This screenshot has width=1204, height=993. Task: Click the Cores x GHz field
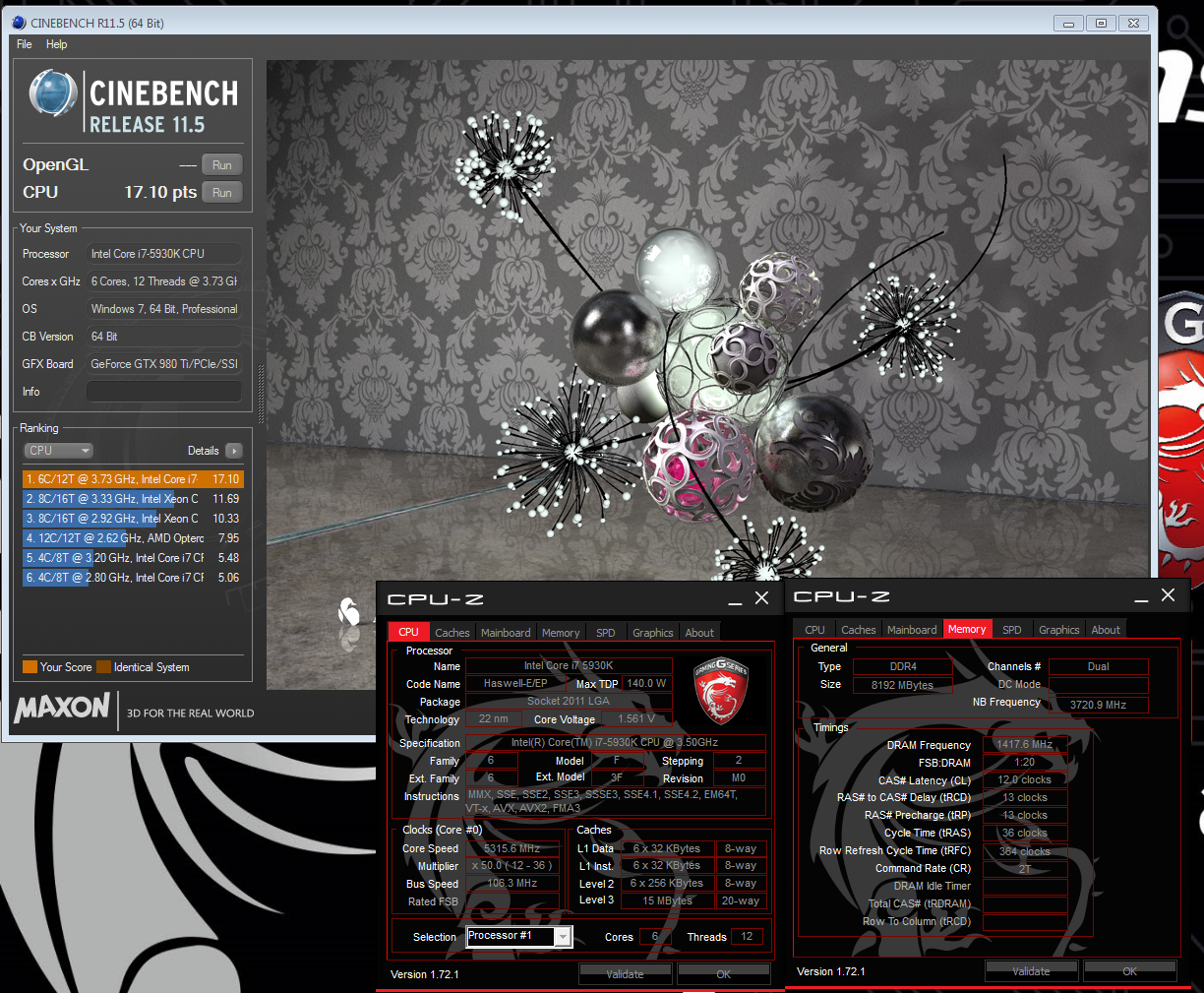tap(164, 281)
